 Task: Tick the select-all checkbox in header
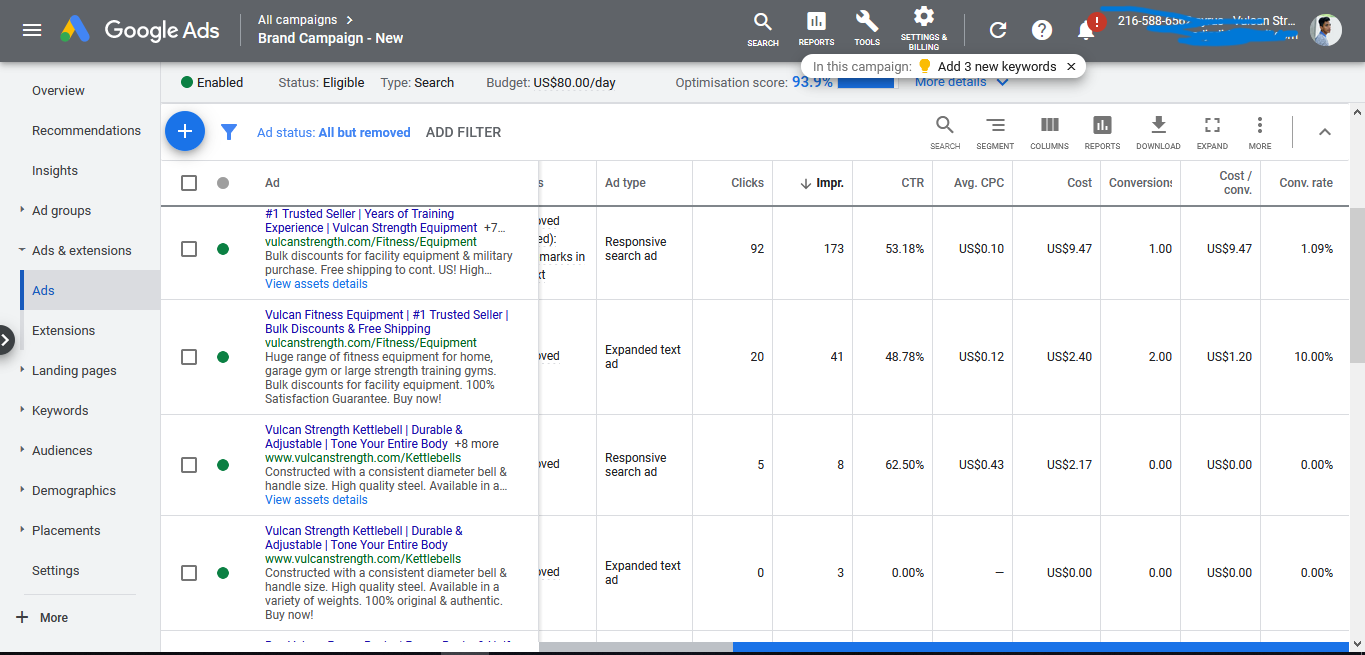(189, 183)
